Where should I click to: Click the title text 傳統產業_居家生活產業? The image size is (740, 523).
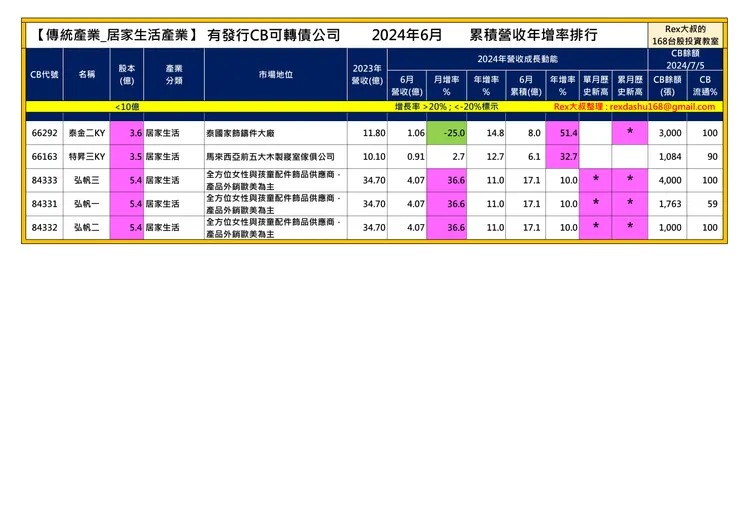tap(118, 35)
